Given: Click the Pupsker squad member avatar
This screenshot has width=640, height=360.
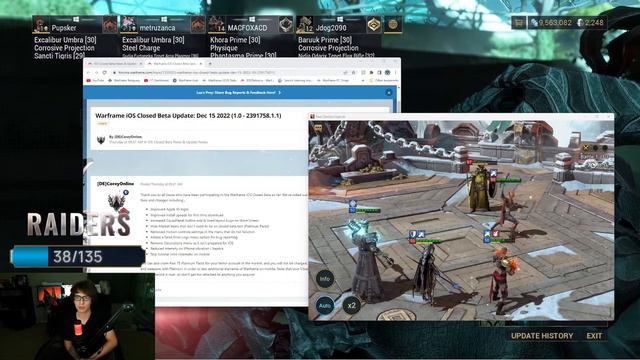Looking at the screenshot, I should tap(41, 25).
